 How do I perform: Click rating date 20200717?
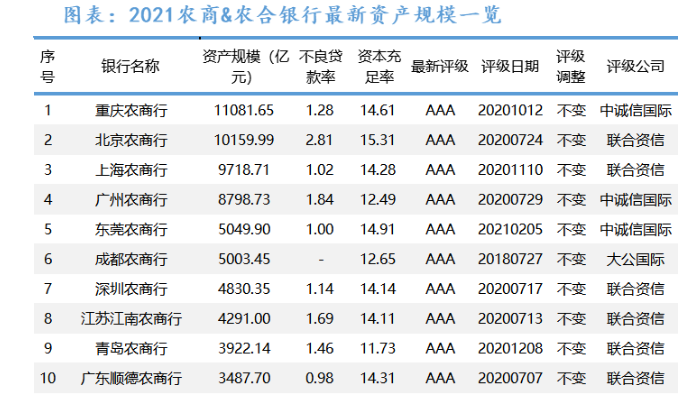[x=510, y=289]
